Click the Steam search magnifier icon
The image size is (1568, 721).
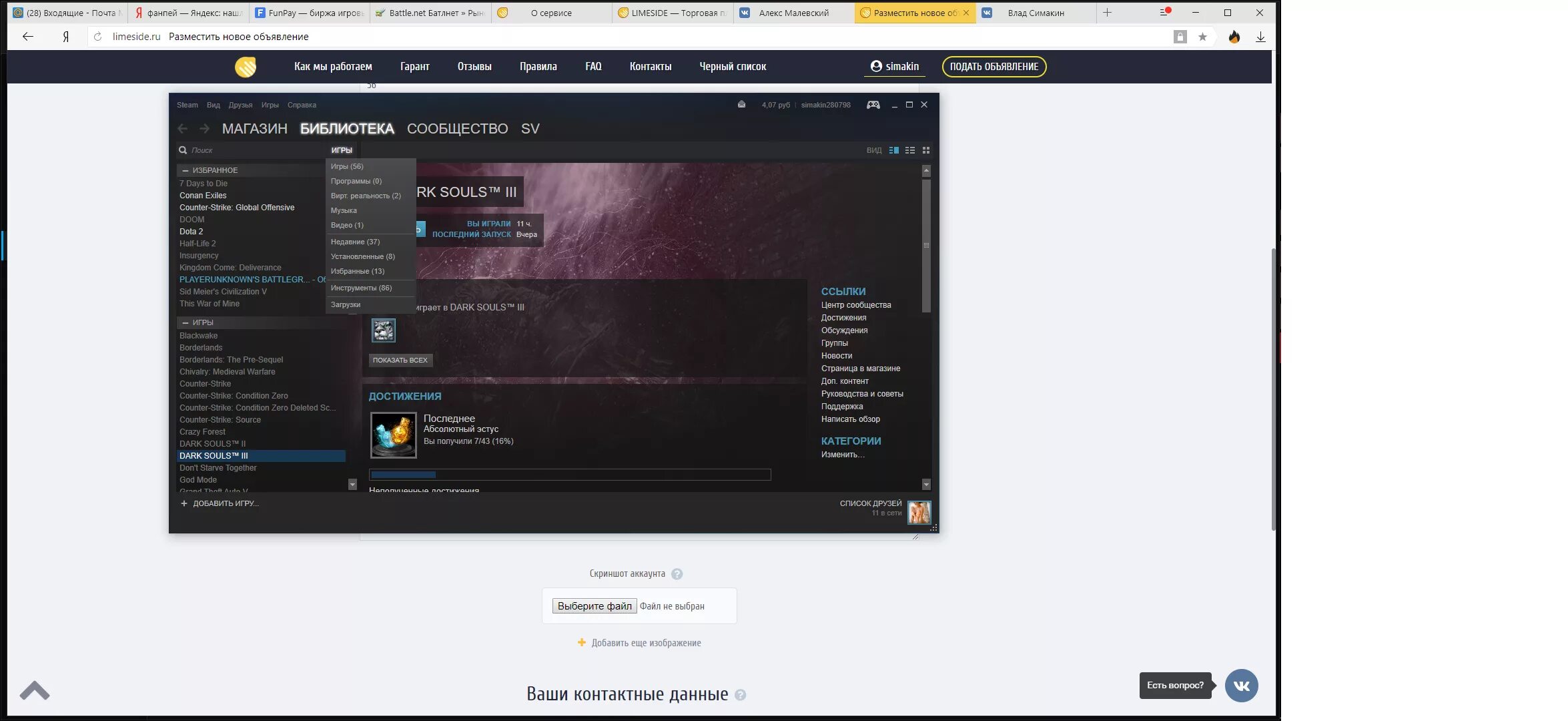[183, 150]
